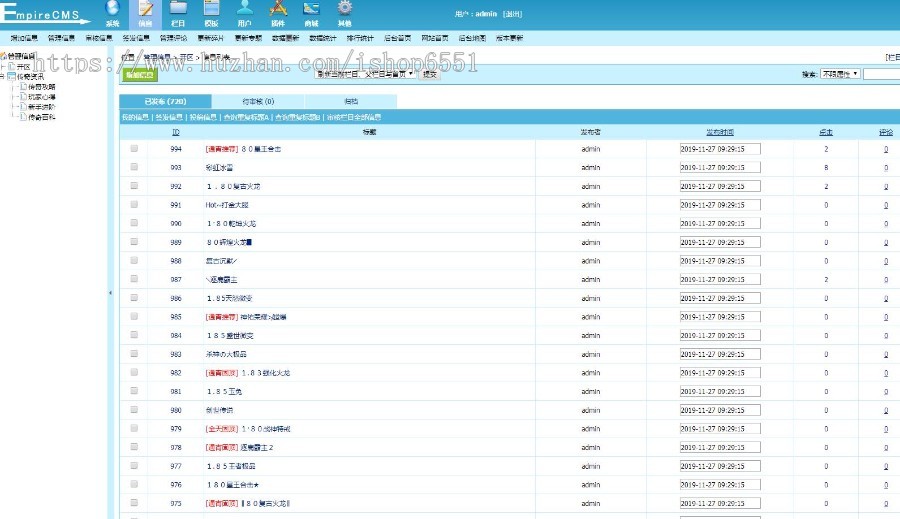The image size is (900, 519).
Task: Sort by the 发布时间 column header
Action: [x=720, y=132]
